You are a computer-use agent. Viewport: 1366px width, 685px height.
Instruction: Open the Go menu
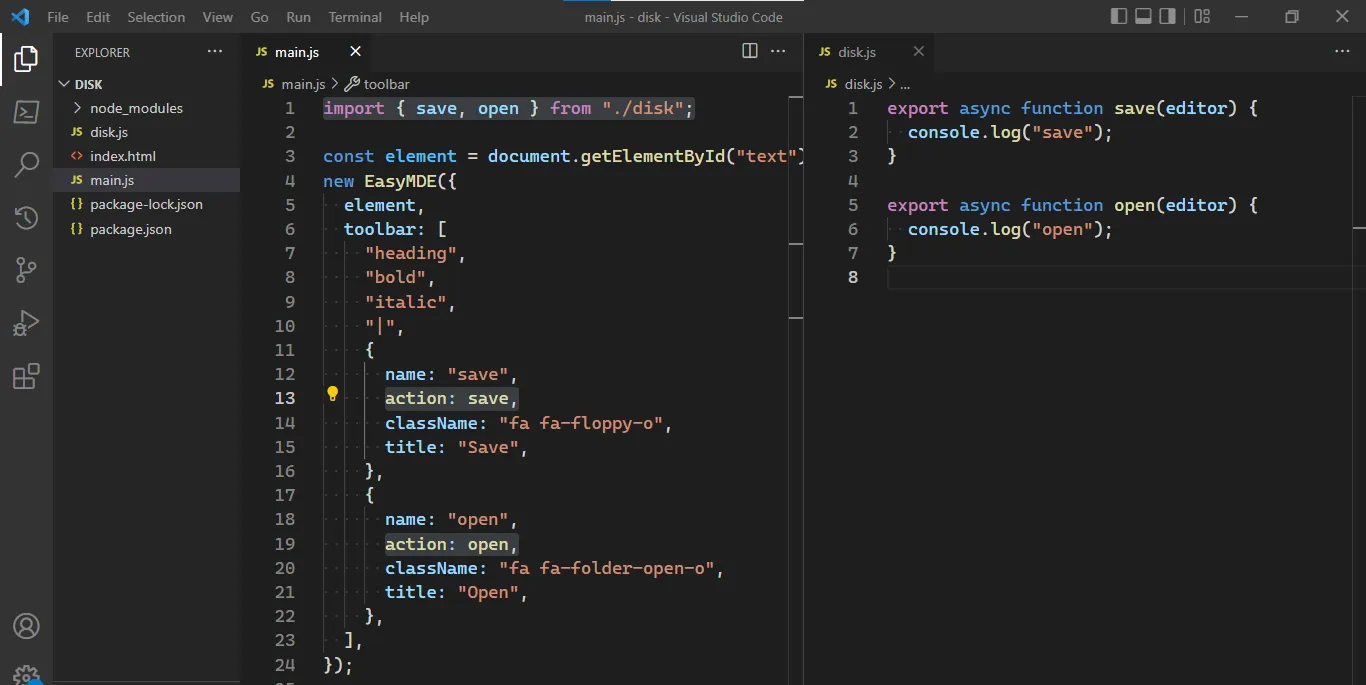click(260, 17)
